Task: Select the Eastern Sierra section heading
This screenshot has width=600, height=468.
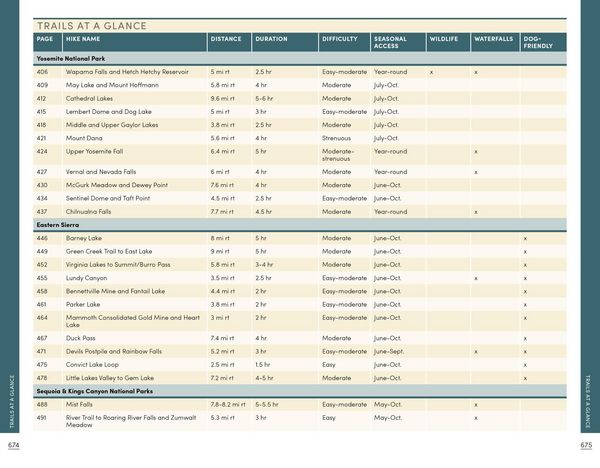Action: click(58, 225)
